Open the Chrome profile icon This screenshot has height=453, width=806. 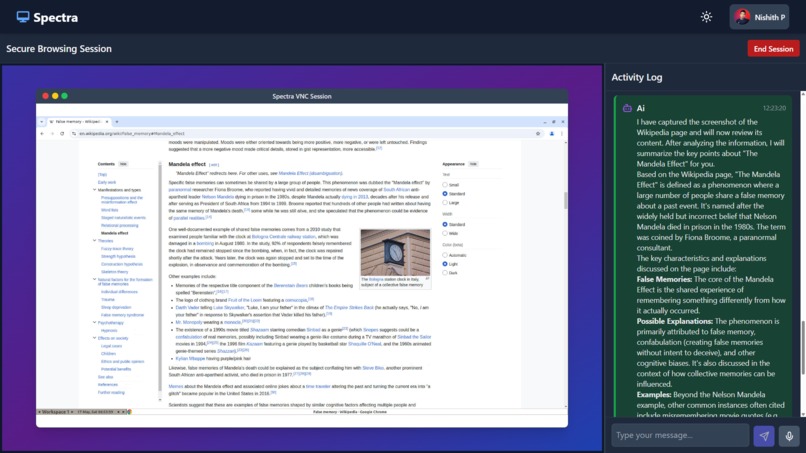[x=552, y=134]
